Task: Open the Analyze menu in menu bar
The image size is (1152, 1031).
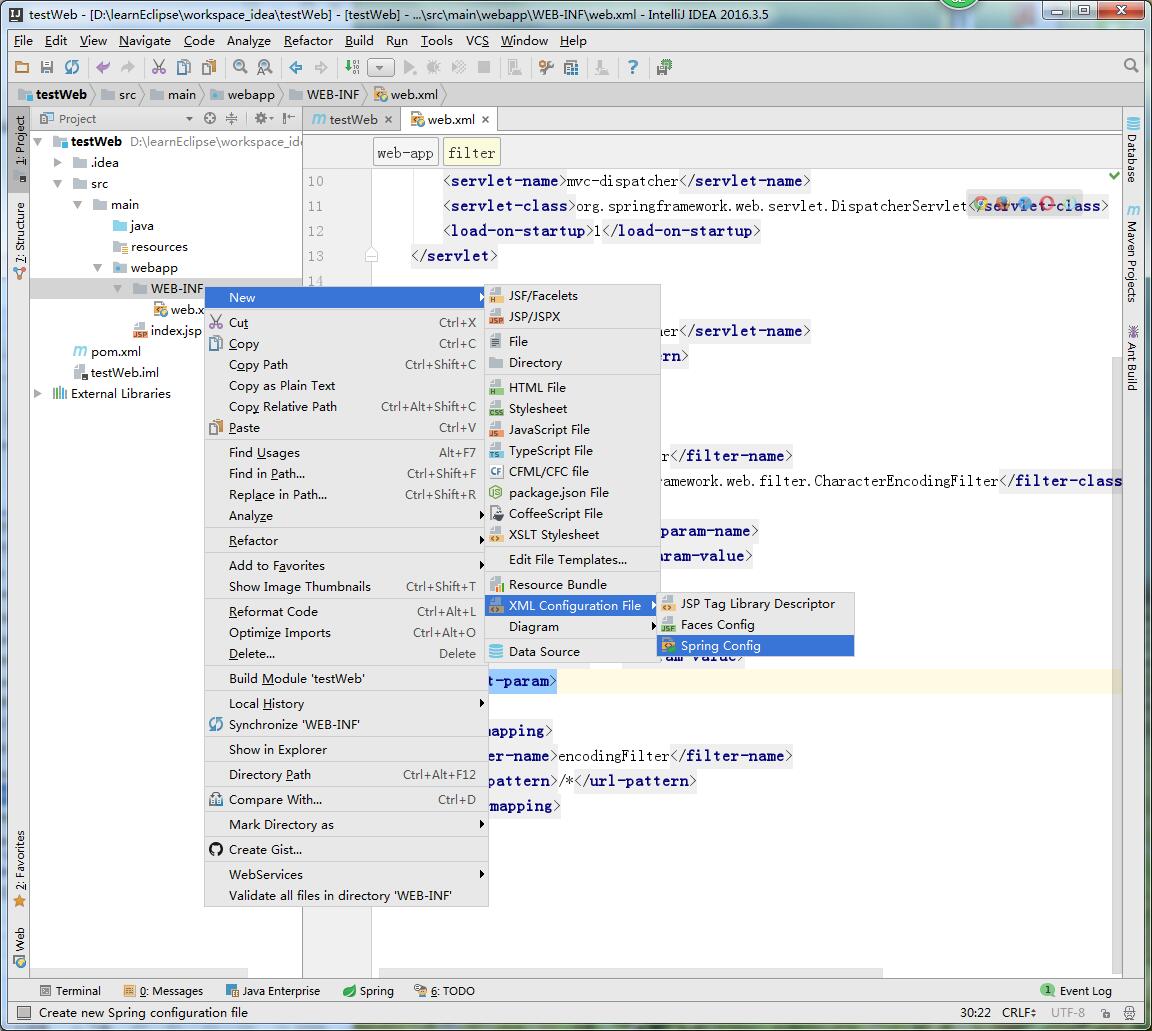Action: pyautogui.click(x=248, y=40)
